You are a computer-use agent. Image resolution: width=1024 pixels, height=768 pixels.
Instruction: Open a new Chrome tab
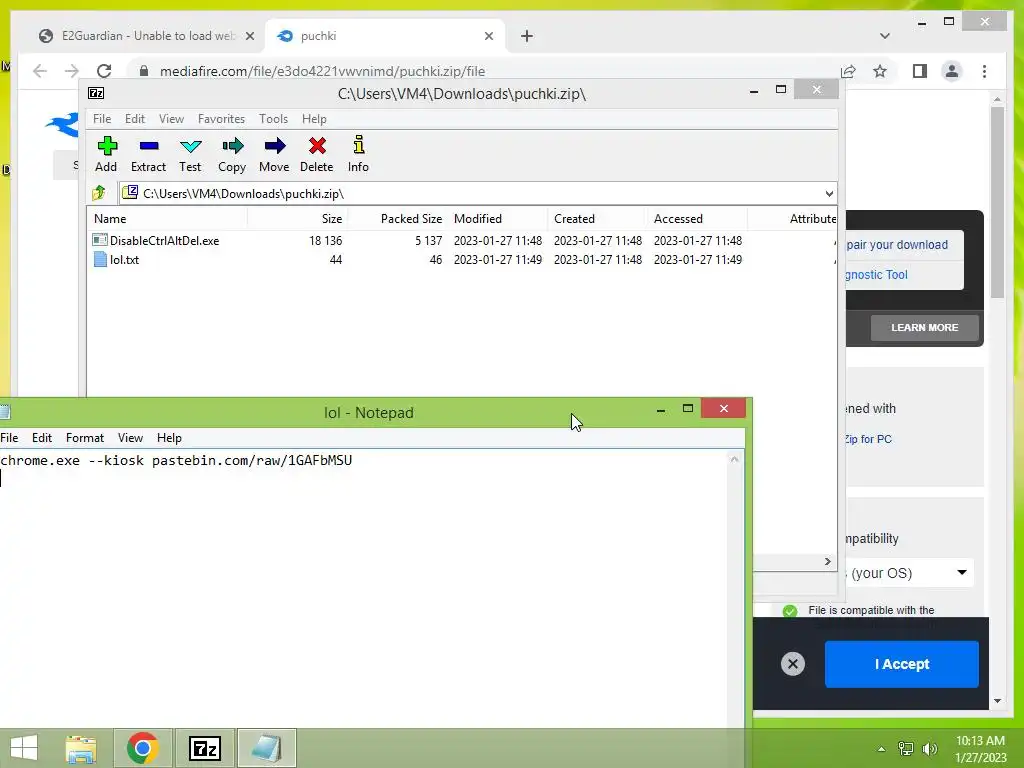tap(527, 36)
